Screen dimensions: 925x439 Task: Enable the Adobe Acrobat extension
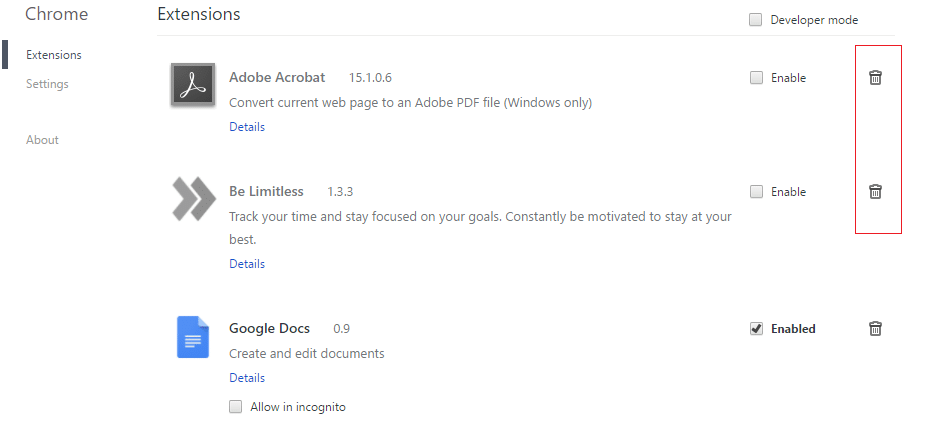[757, 78]
